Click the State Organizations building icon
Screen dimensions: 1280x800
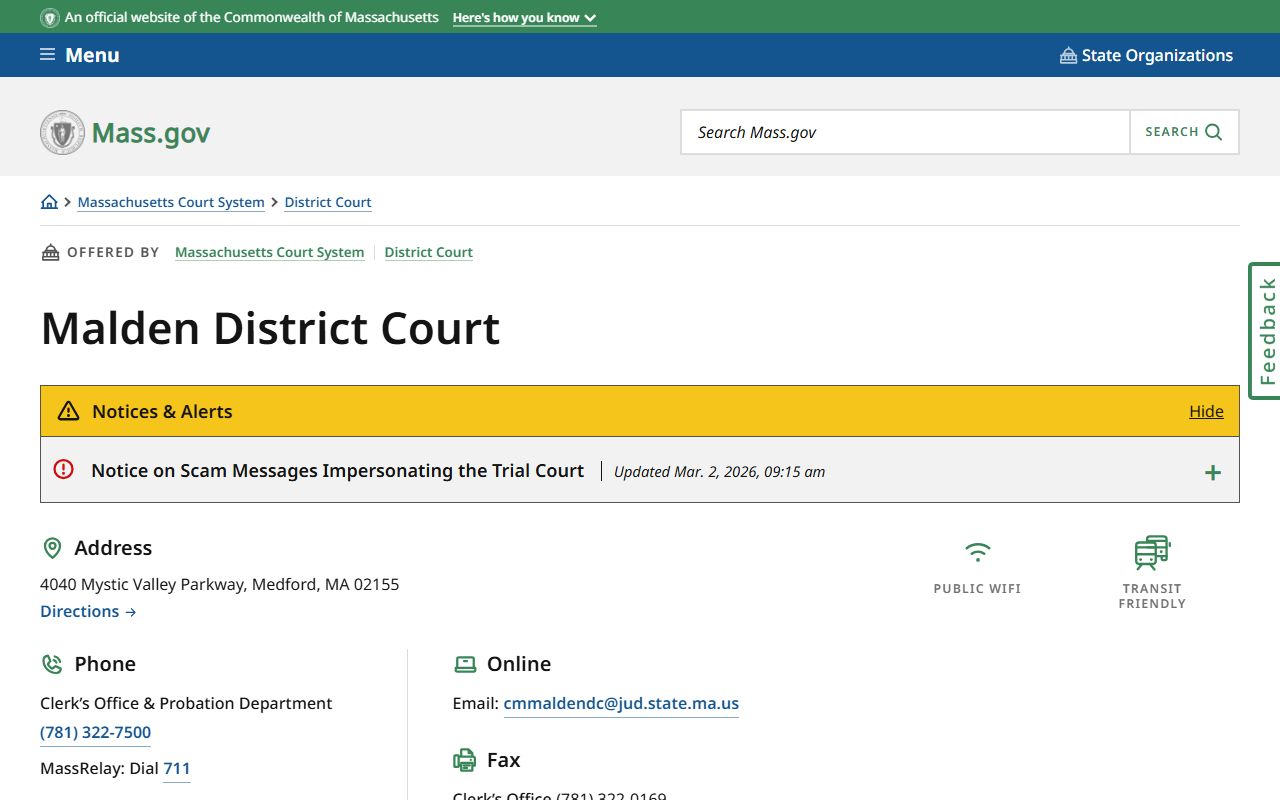click(1068, 56)
